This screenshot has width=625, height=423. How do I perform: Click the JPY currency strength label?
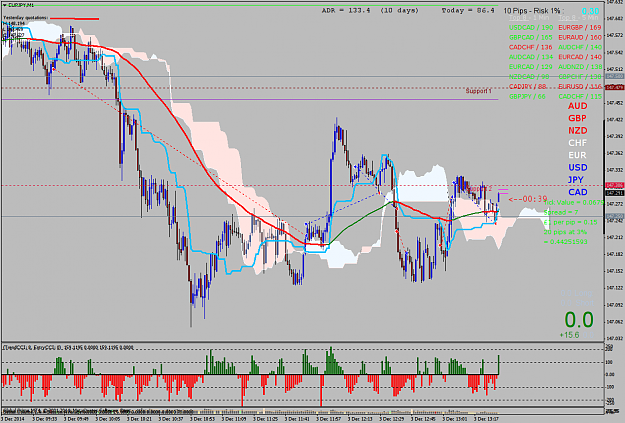tap(576, 180)
